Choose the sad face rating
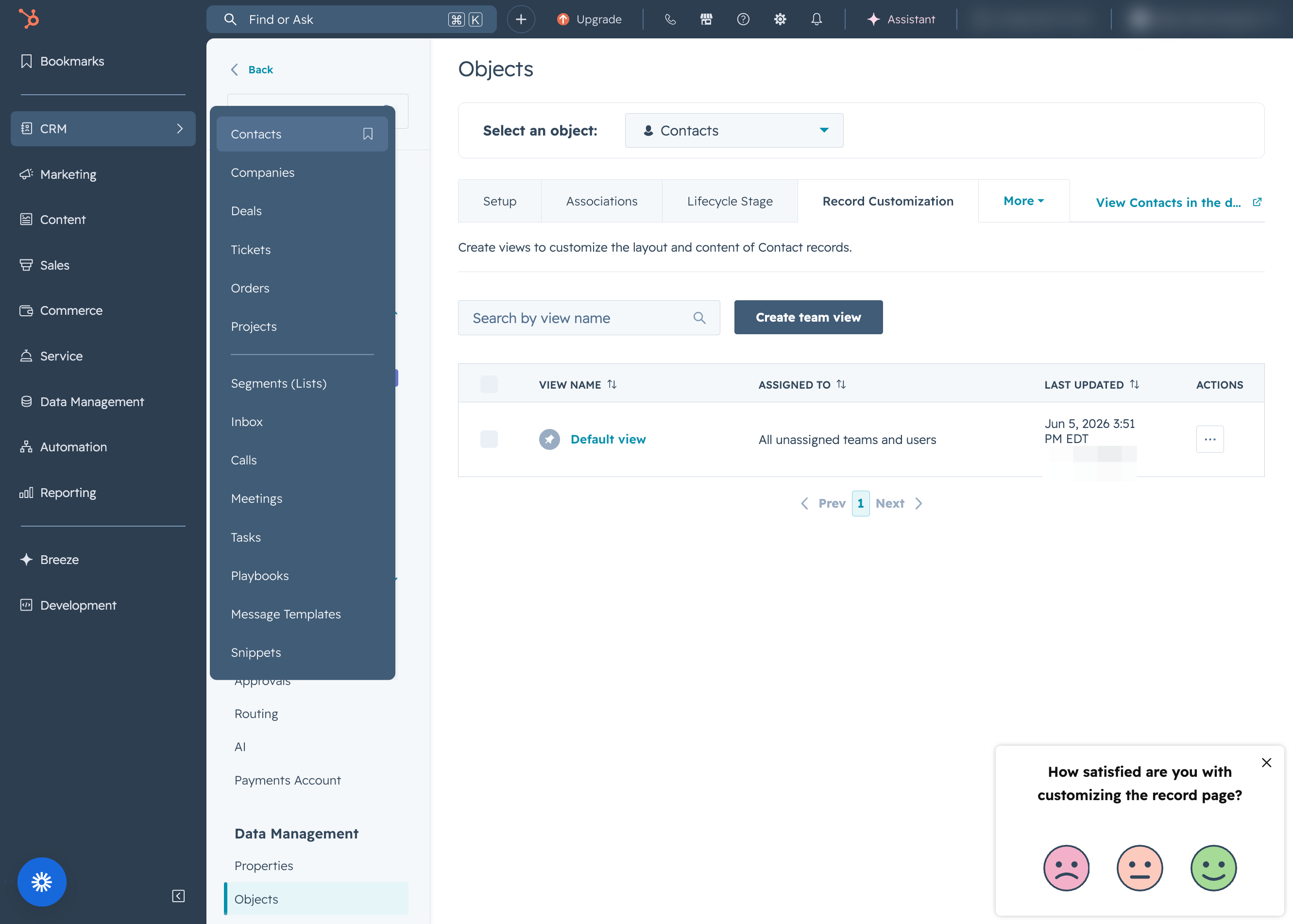 (x=1066, y=868)
